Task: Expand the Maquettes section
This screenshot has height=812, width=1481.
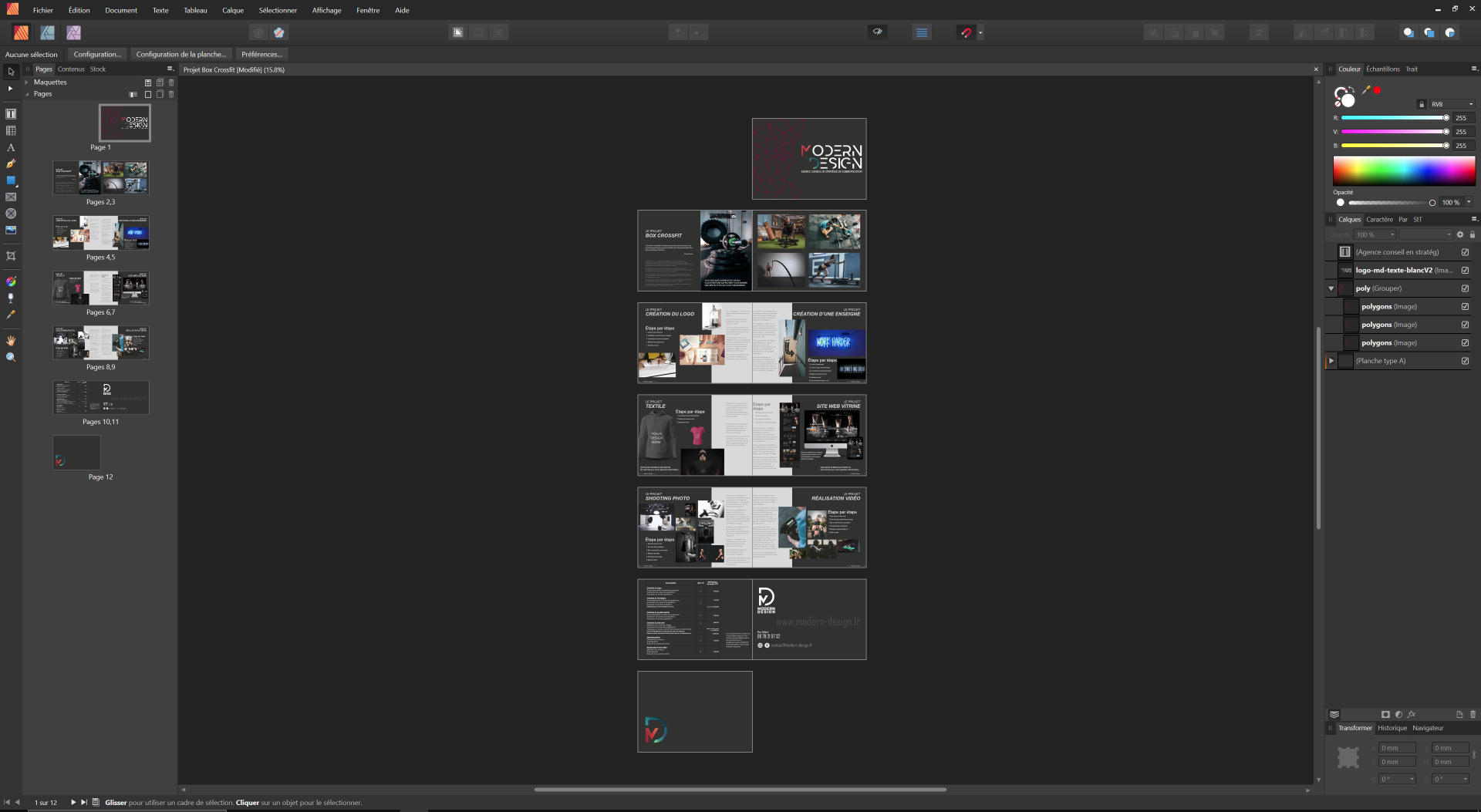Action: coord(27,83)
